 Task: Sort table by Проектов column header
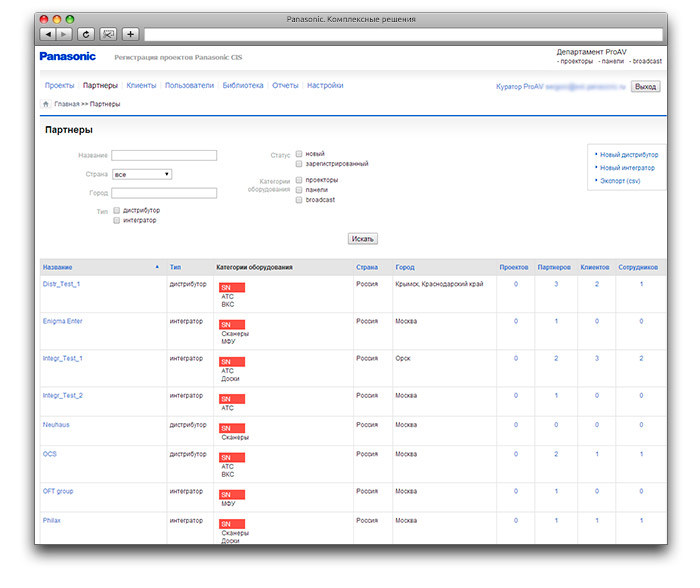(x=514, y=267)
